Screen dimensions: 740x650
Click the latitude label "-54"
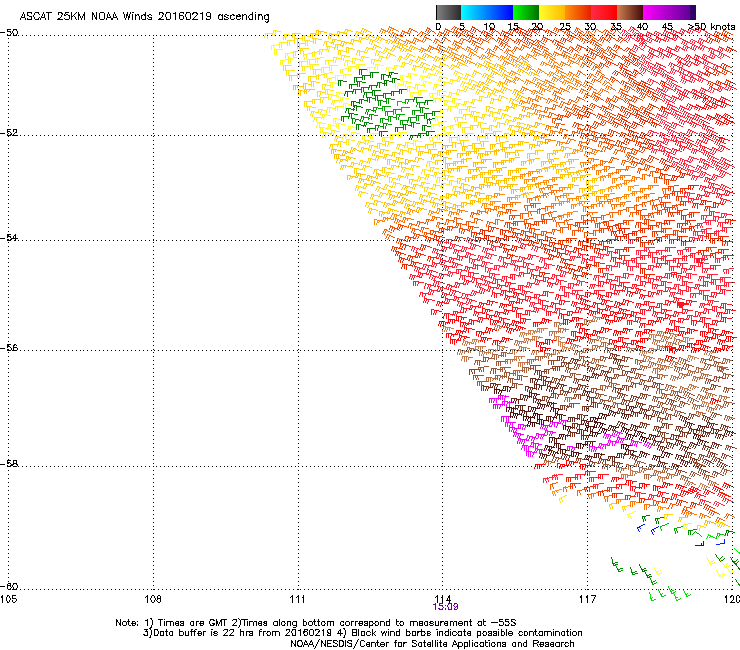tap(9, 237)
